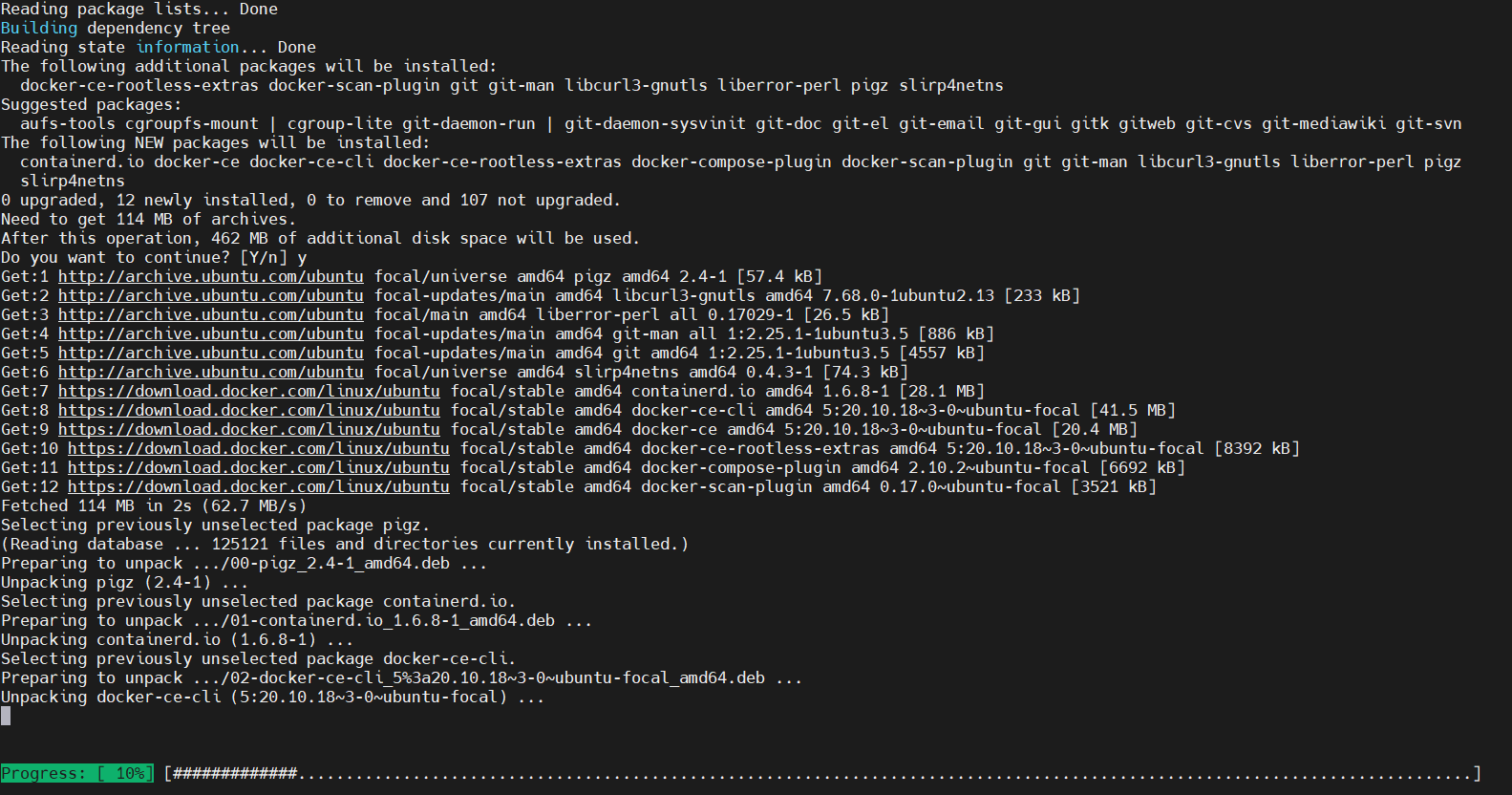Click the "Fetched 114 MB" output line

(x=153, y=506)
